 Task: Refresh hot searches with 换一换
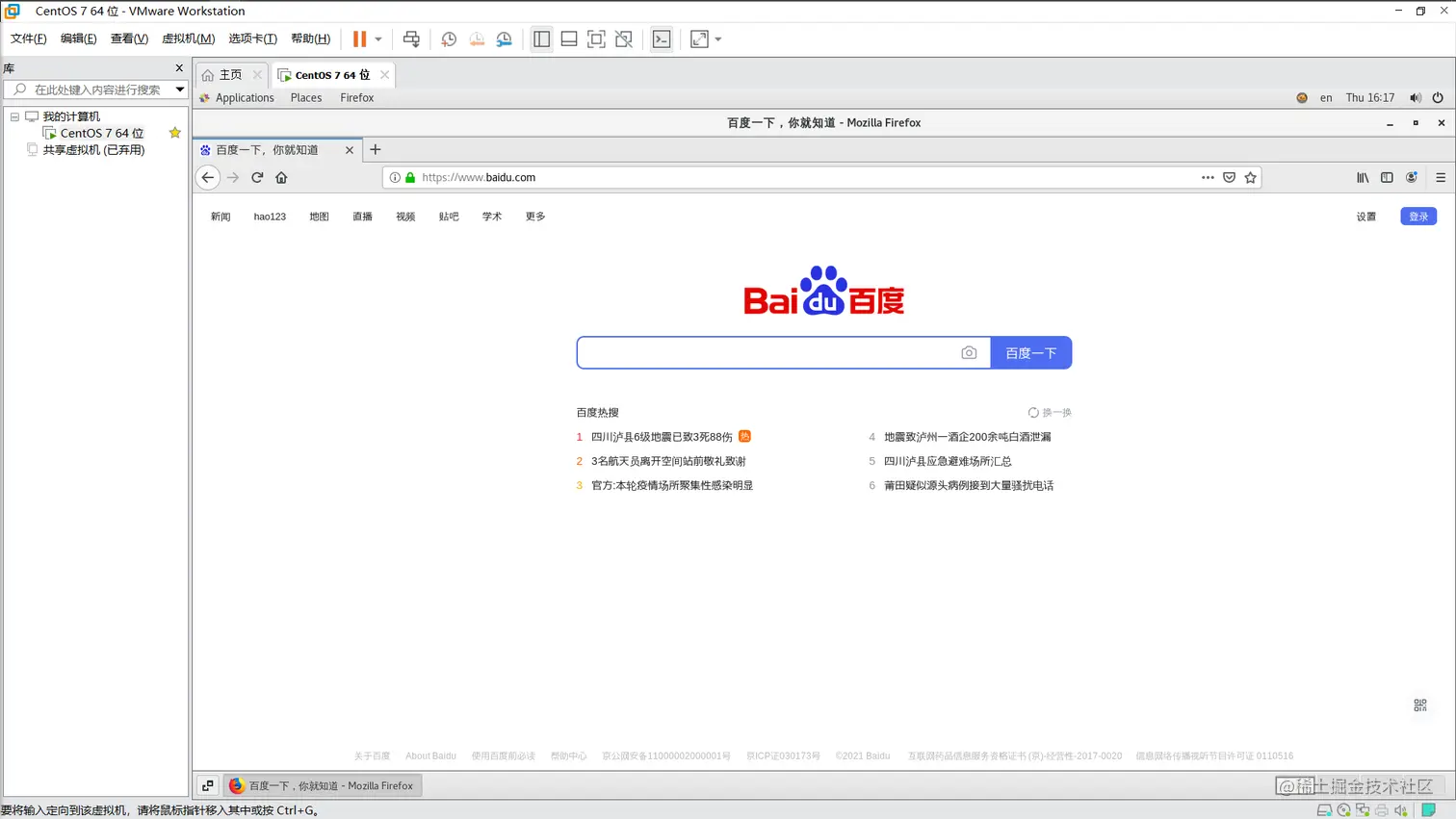[1050, 413]
